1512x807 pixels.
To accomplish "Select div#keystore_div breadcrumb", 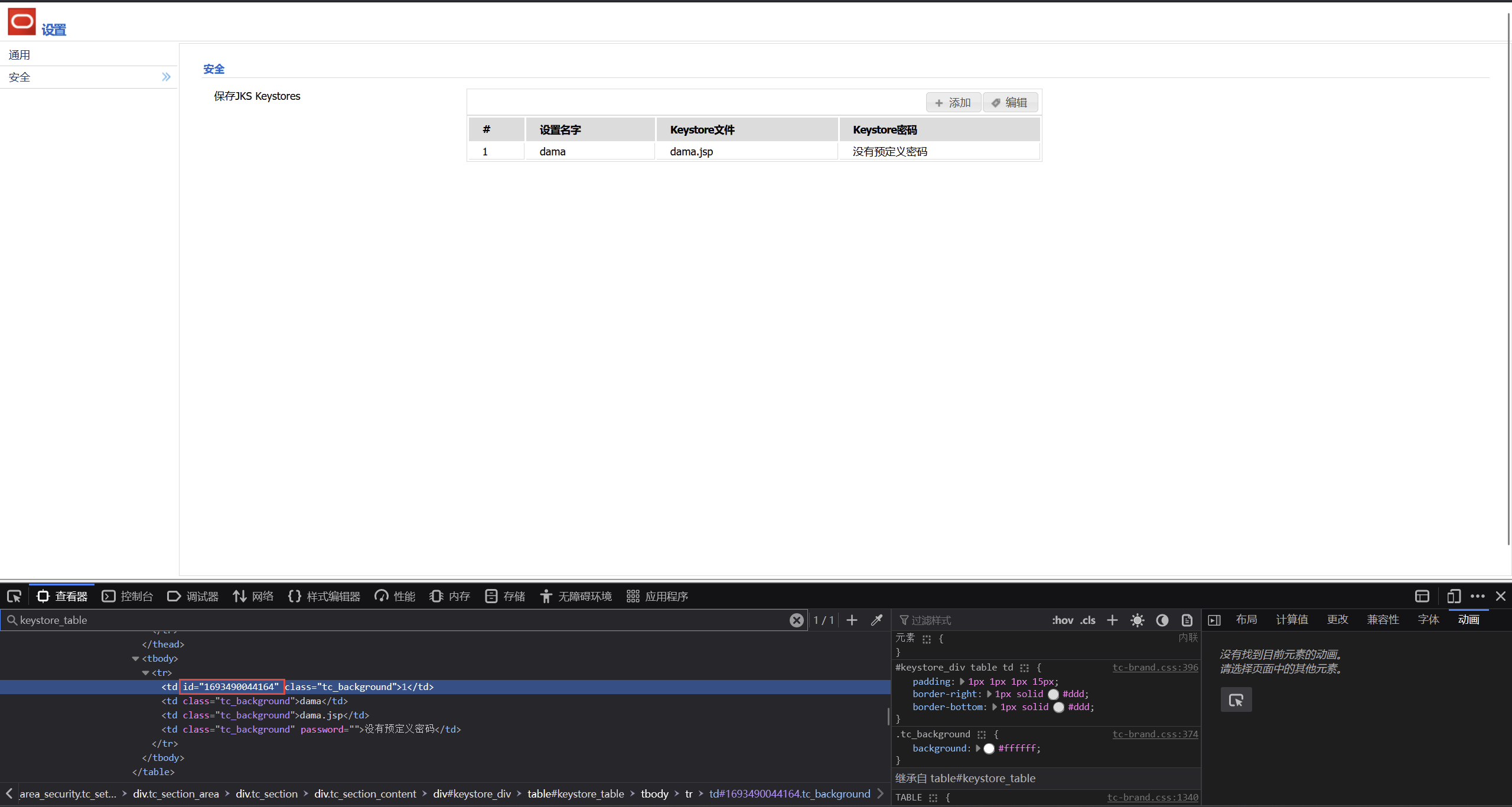I will point(472,794).
